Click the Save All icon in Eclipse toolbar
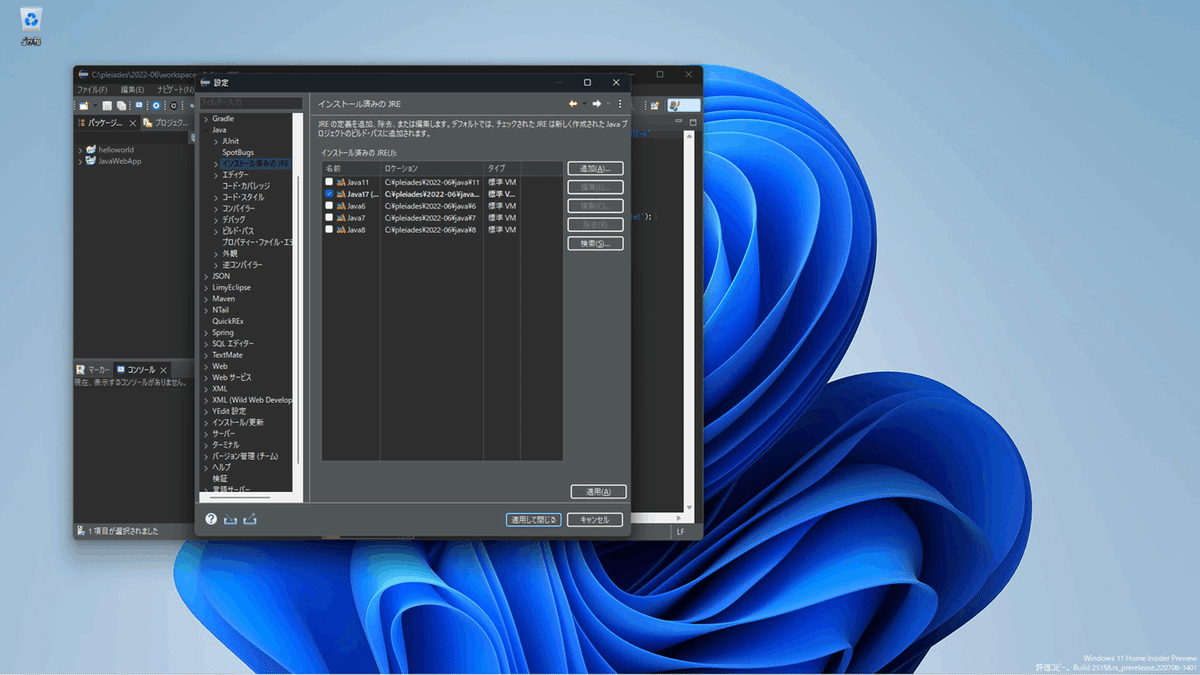 coord(120,105)
